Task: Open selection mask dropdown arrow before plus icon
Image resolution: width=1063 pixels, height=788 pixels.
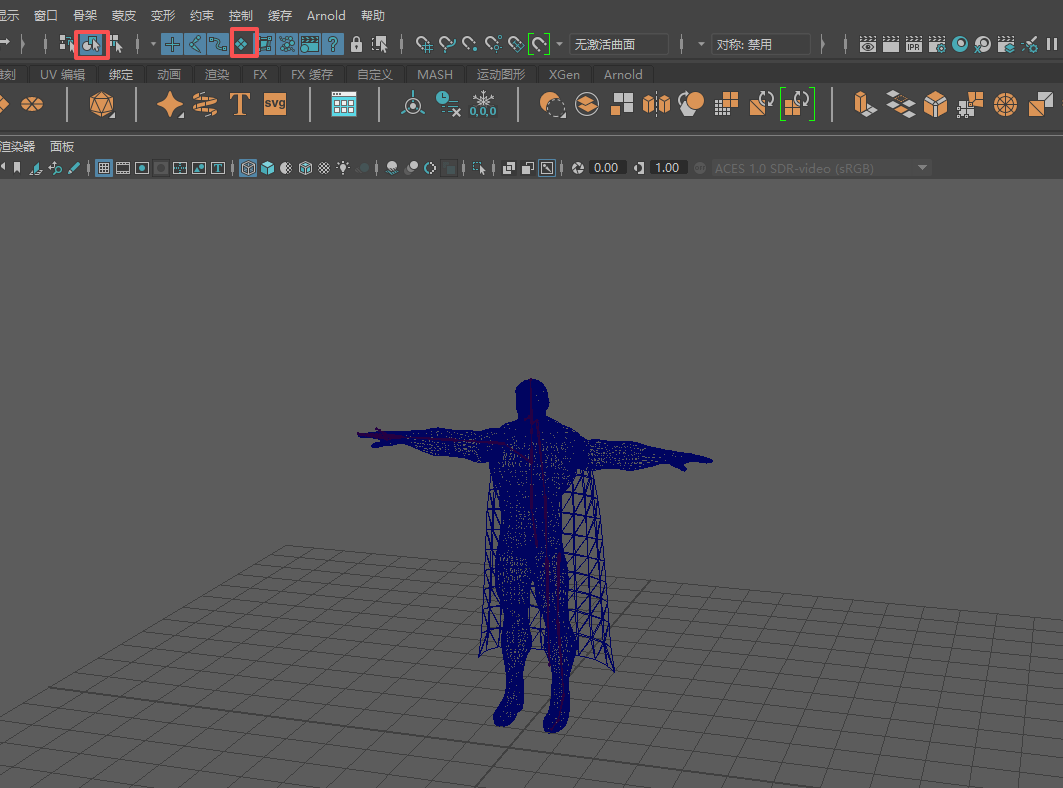Action: [x=153, y=45]
